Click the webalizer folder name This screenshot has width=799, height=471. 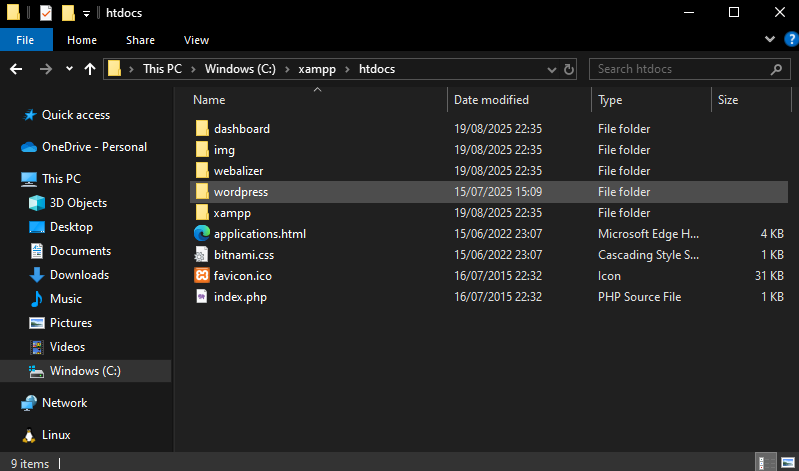(238, 171)
